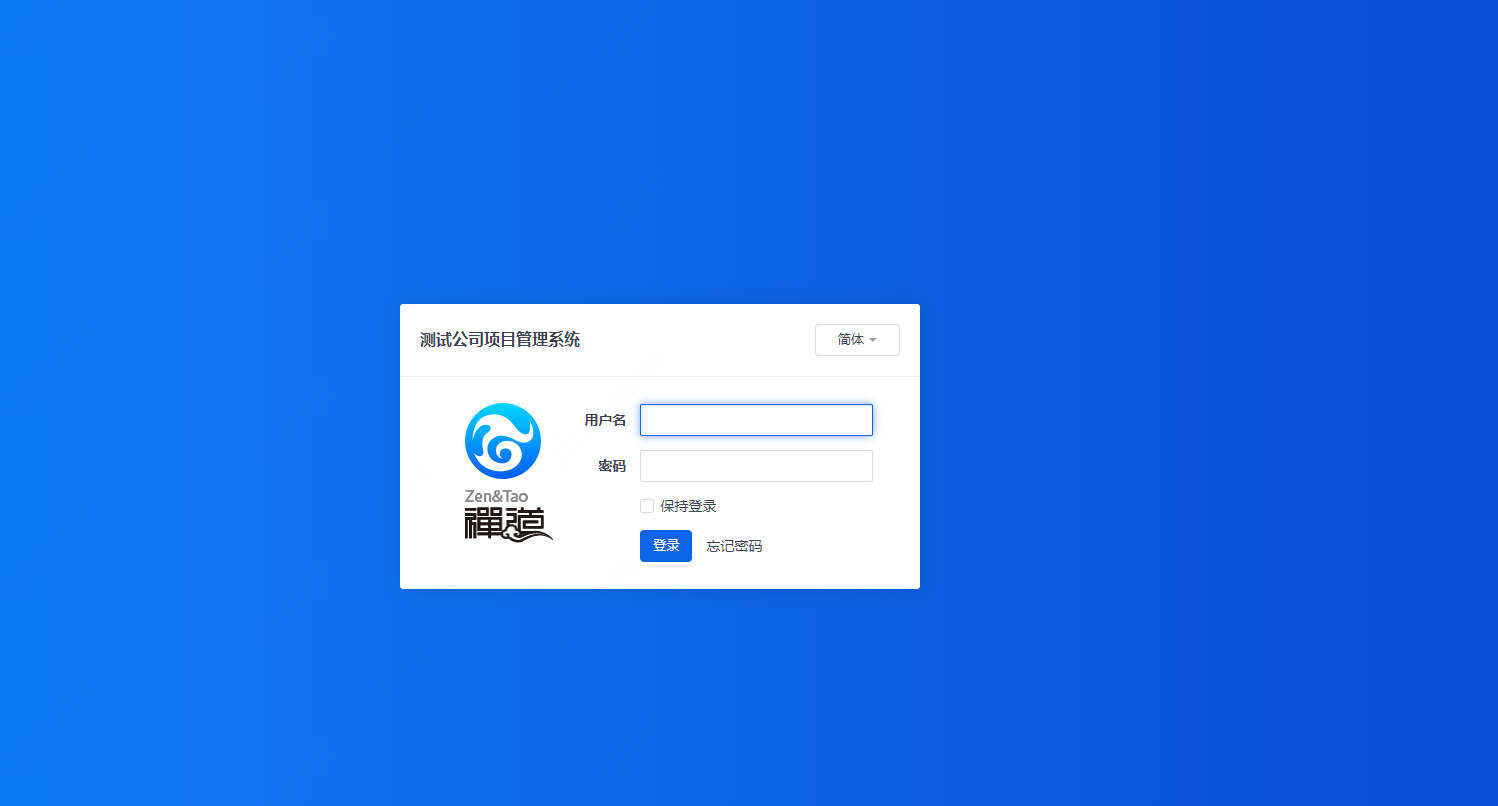Select the 测试公司项目管理系统 title text
Screen dimensions: 1498x806
[x=500, y=340]
